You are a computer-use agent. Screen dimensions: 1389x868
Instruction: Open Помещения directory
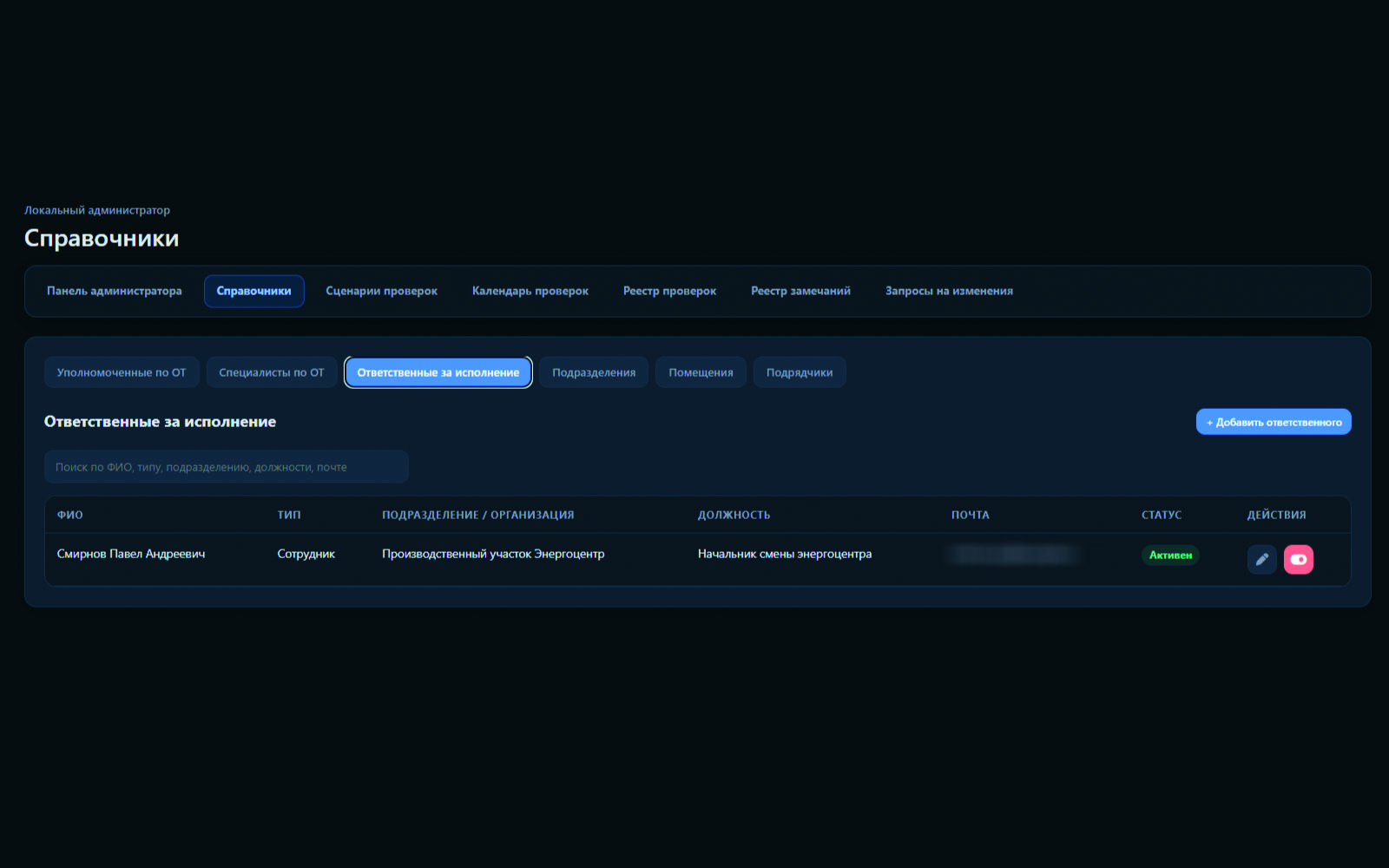click(x=701, y=372)
